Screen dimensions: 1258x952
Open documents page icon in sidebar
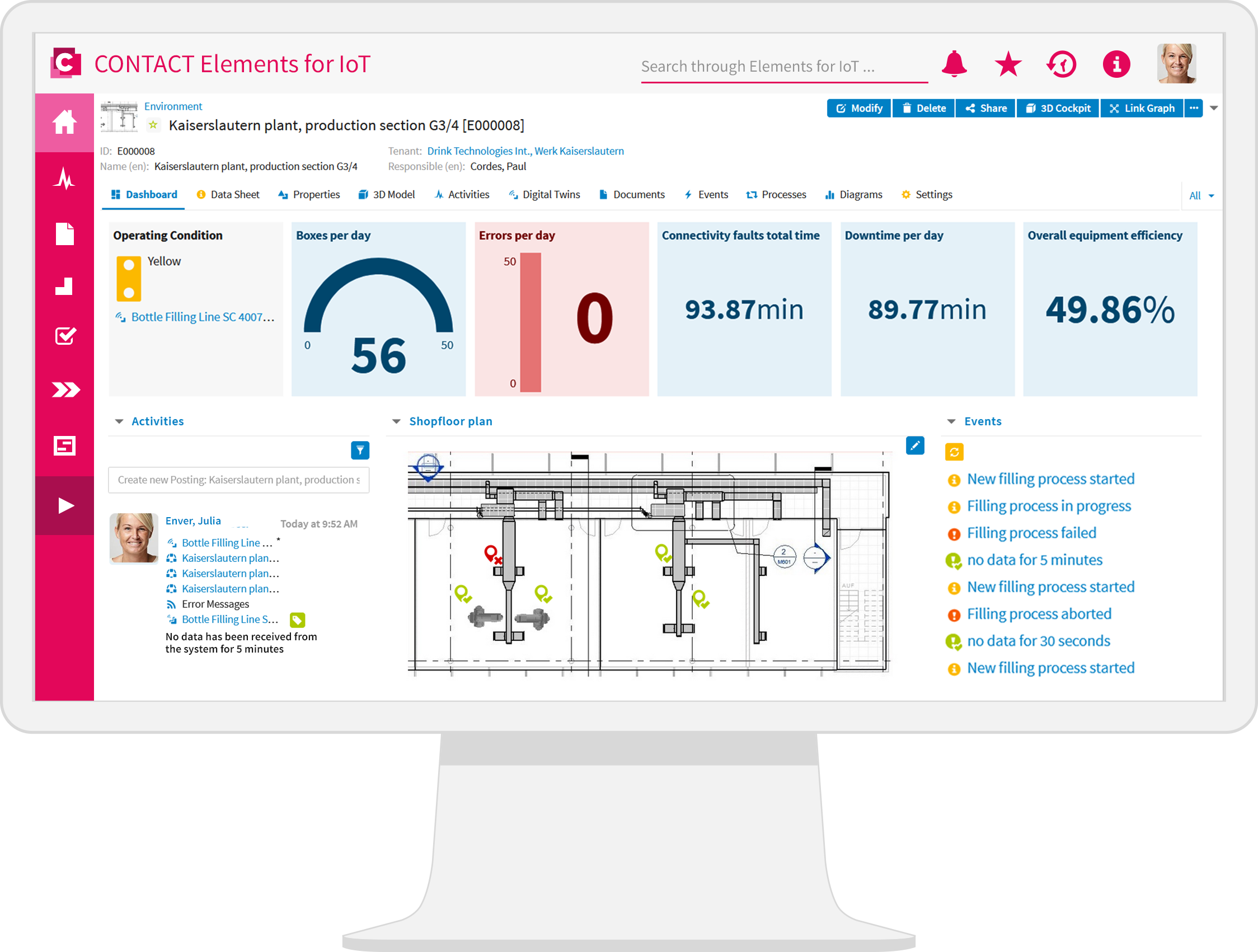(x=64, y=233)
